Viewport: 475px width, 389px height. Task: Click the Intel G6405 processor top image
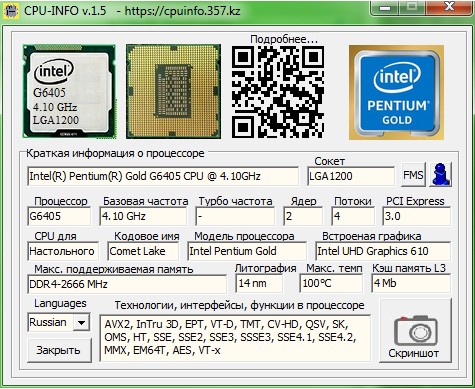coord(69,92)
